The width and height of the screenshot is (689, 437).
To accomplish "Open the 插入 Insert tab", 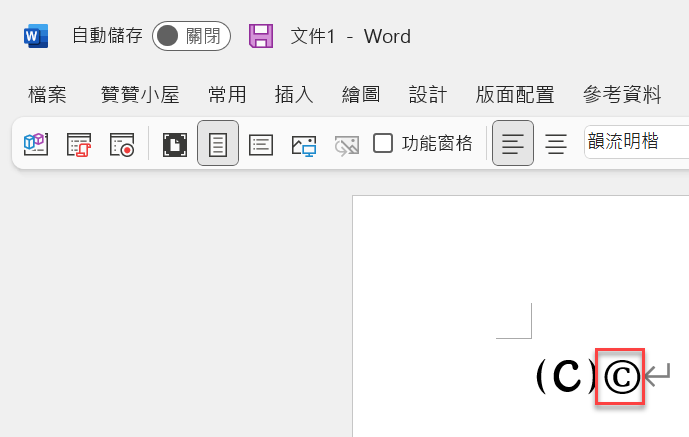I will click(x=294, y=94).
